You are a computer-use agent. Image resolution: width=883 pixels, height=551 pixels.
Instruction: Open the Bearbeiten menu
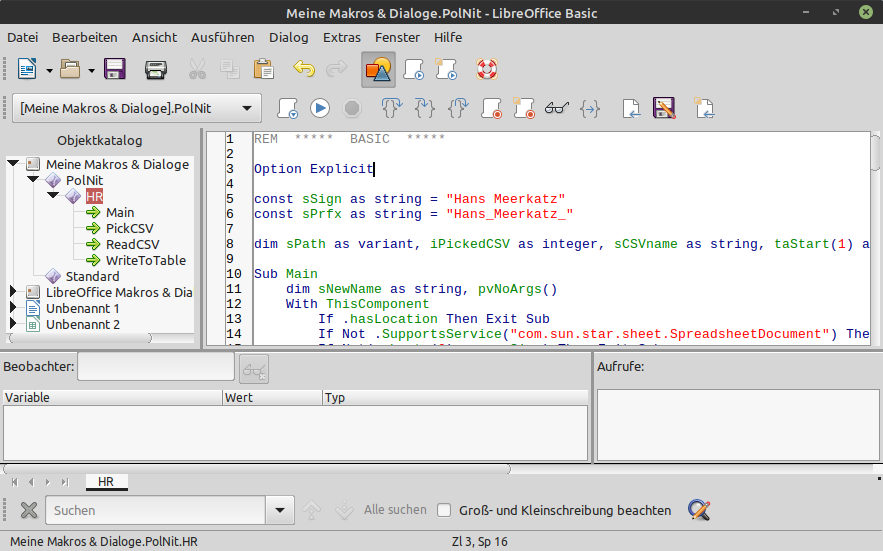pyautogui.click(x=85, y=38)
